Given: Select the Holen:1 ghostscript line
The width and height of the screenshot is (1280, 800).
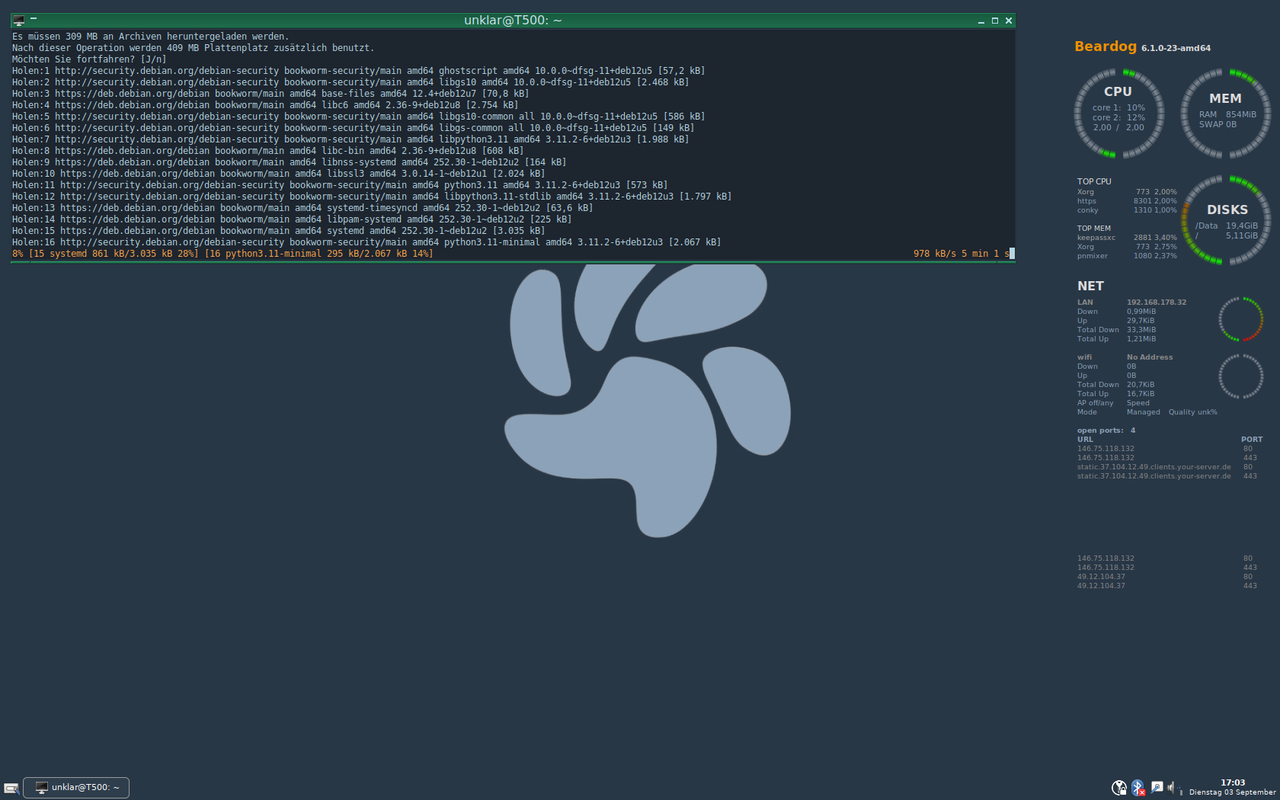Looking at the screenshot, I should (x=358, y=71).
